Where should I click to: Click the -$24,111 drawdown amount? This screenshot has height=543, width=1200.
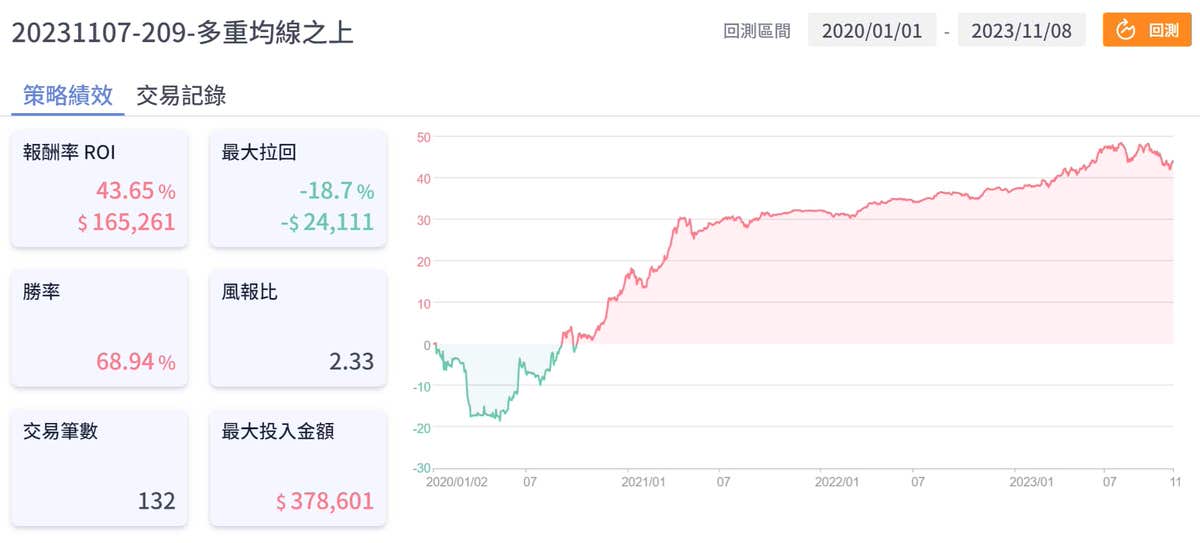327,222
